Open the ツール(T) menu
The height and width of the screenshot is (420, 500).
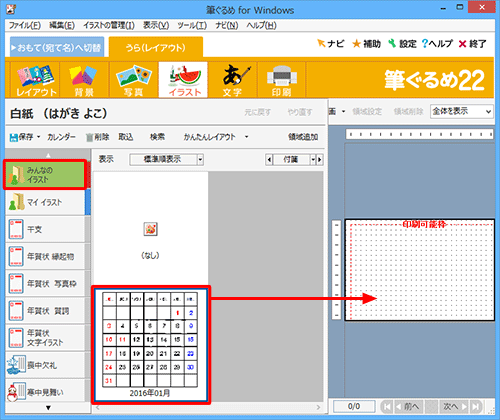click(x=192, y=26)
